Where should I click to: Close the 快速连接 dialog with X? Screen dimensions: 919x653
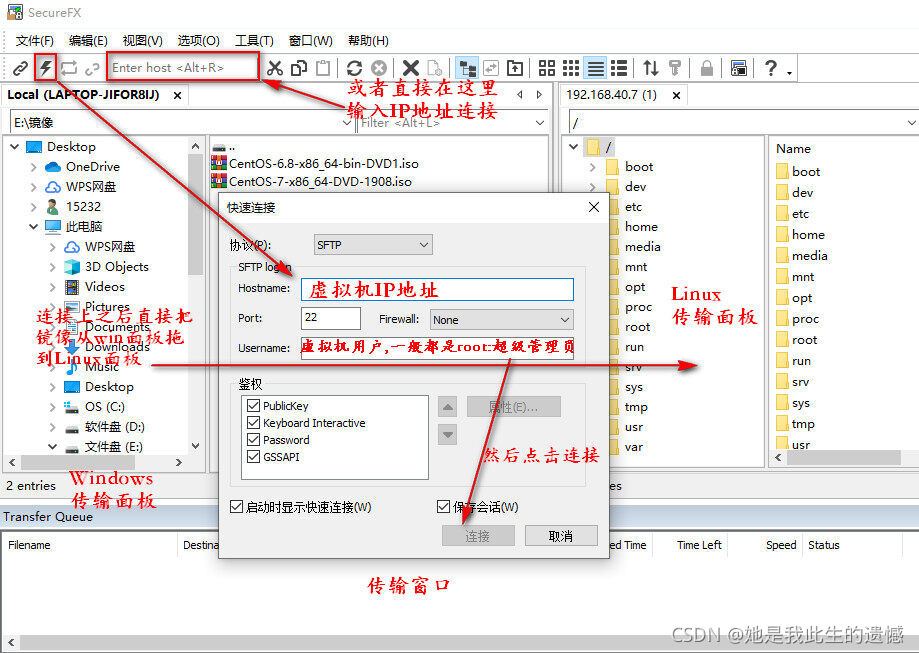click(x=594, y=207)
